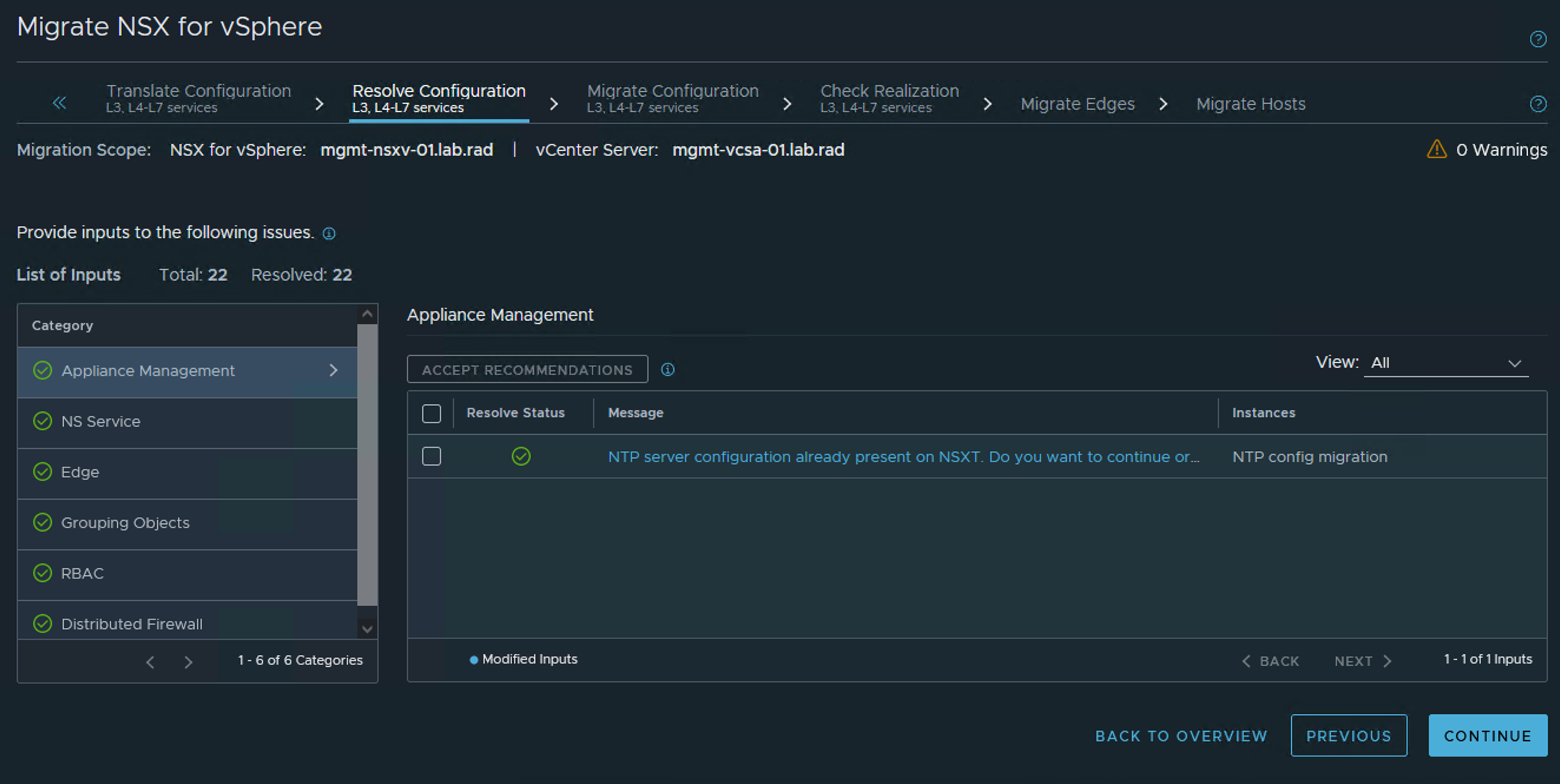Select Grouping Objects category

pyautogui.click(x=187, y=523)
